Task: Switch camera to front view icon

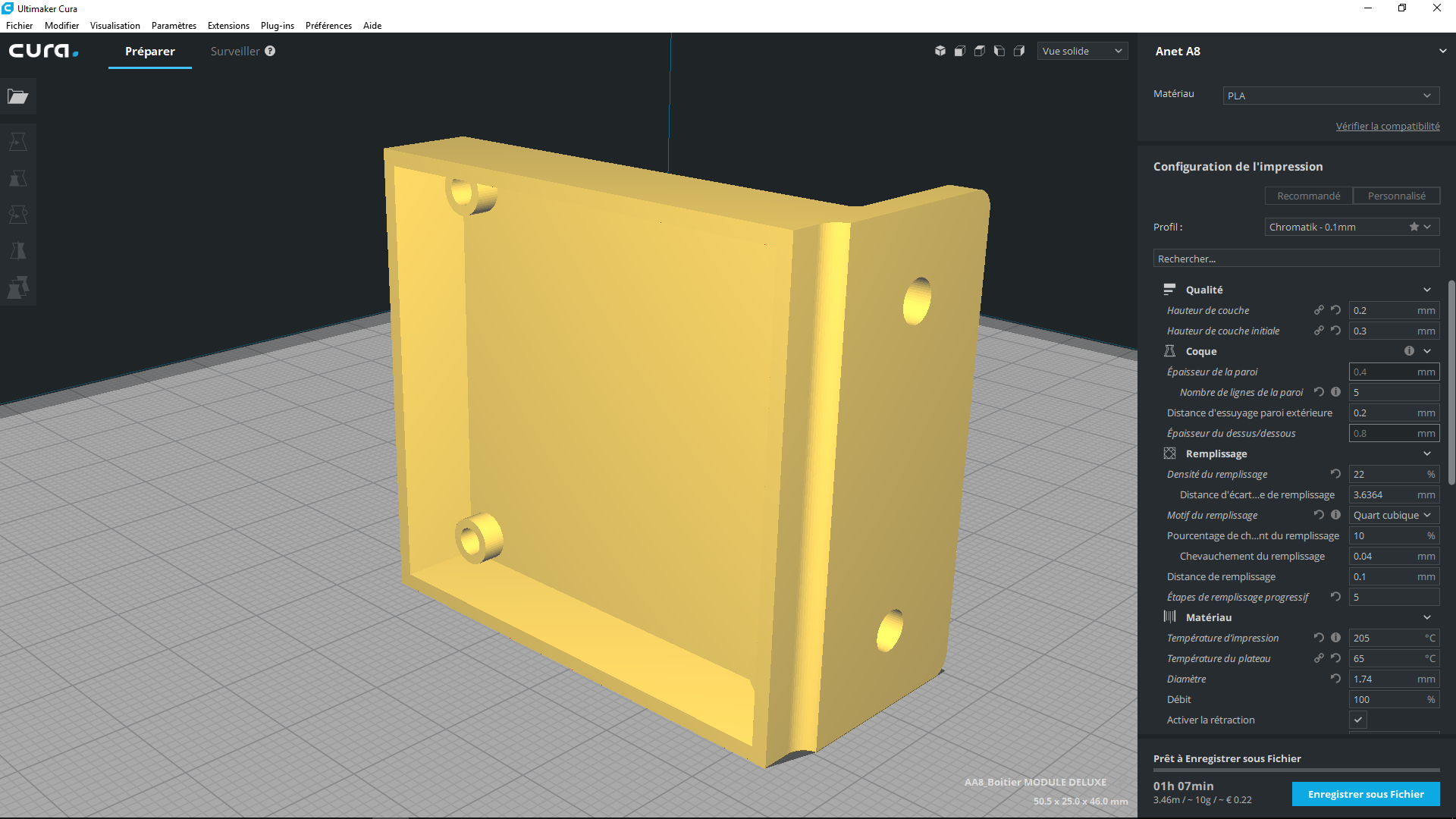Action: (x=960, y=51)
